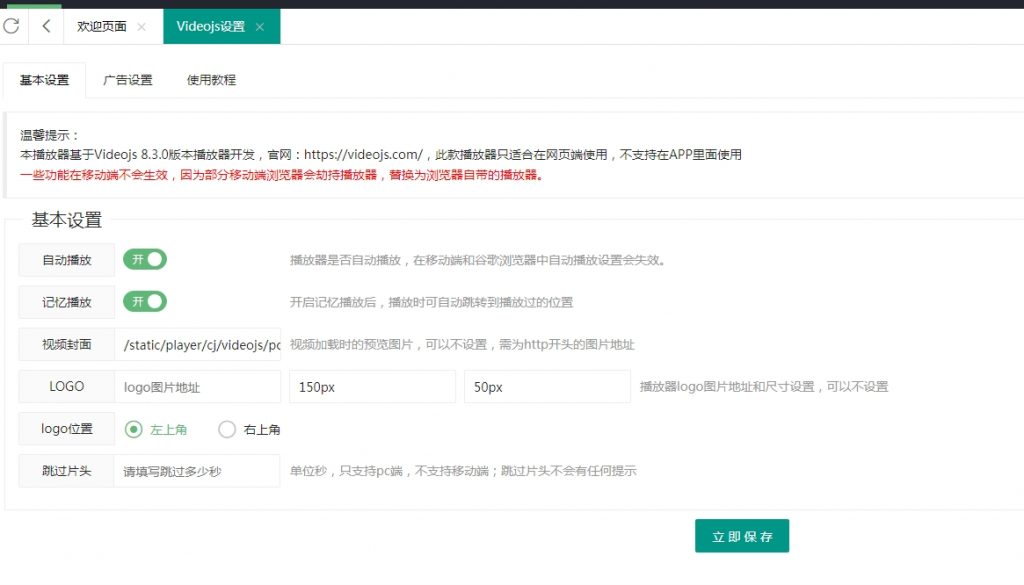Viewport: 1024px width, 585px height.
Task: Click the logo size description text
Action: pyautogui.click(x=764, y=387)
